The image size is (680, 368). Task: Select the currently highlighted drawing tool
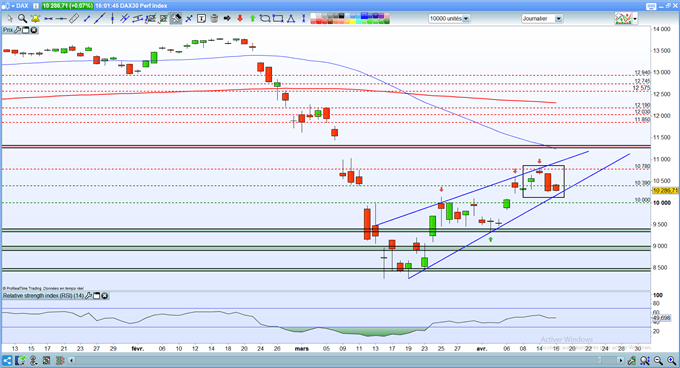point(176,19)
